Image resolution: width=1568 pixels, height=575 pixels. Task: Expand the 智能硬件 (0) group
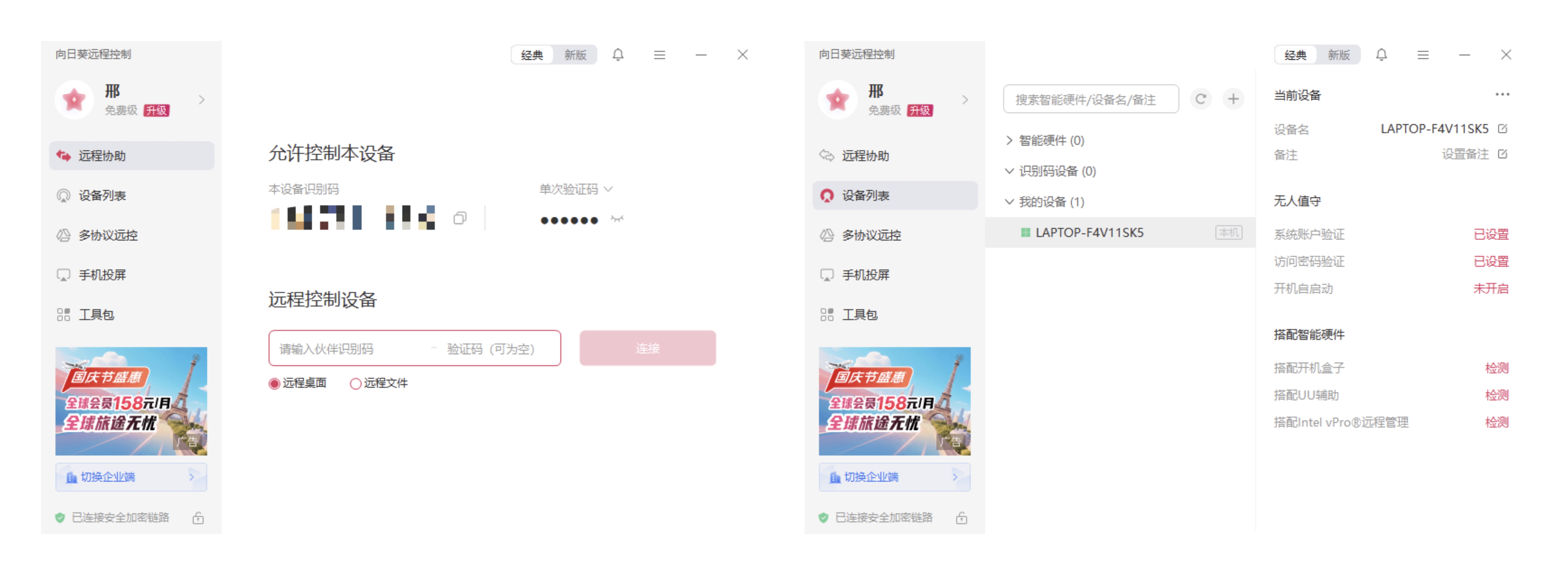pos(1009,141)
